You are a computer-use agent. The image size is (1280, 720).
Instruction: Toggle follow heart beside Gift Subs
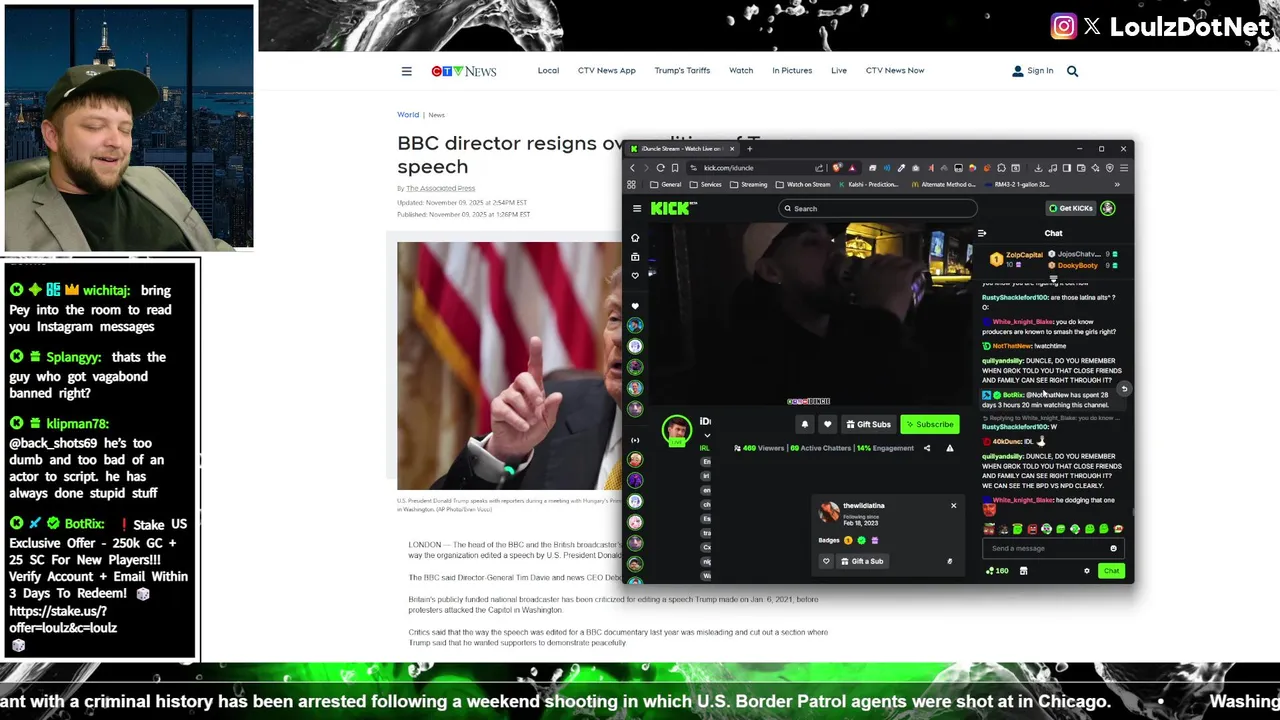(x=827, y=424)
